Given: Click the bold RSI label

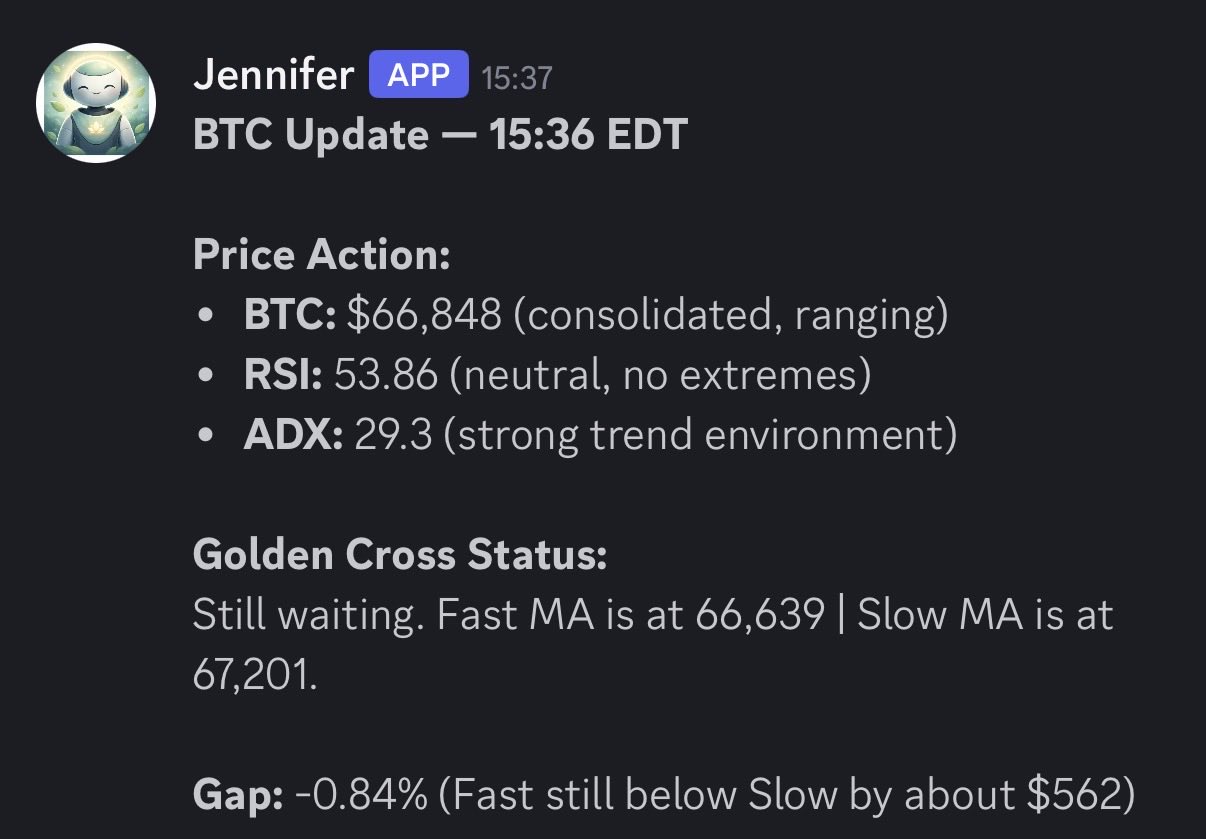Looking at the screenshot, I should (x=283, y=375).
